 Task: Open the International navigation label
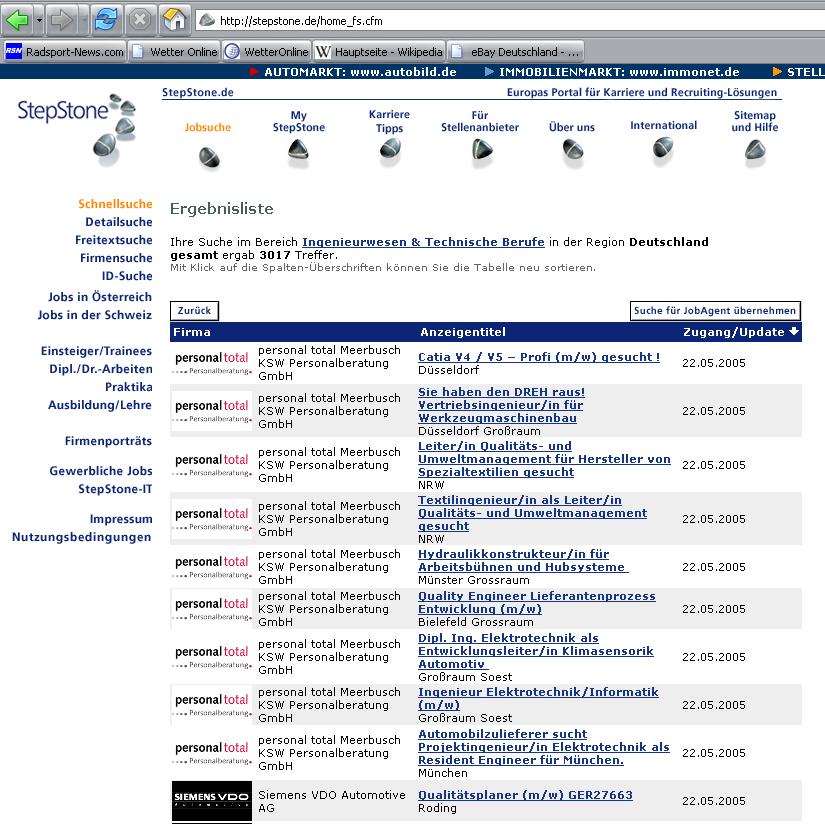point(663,125)
